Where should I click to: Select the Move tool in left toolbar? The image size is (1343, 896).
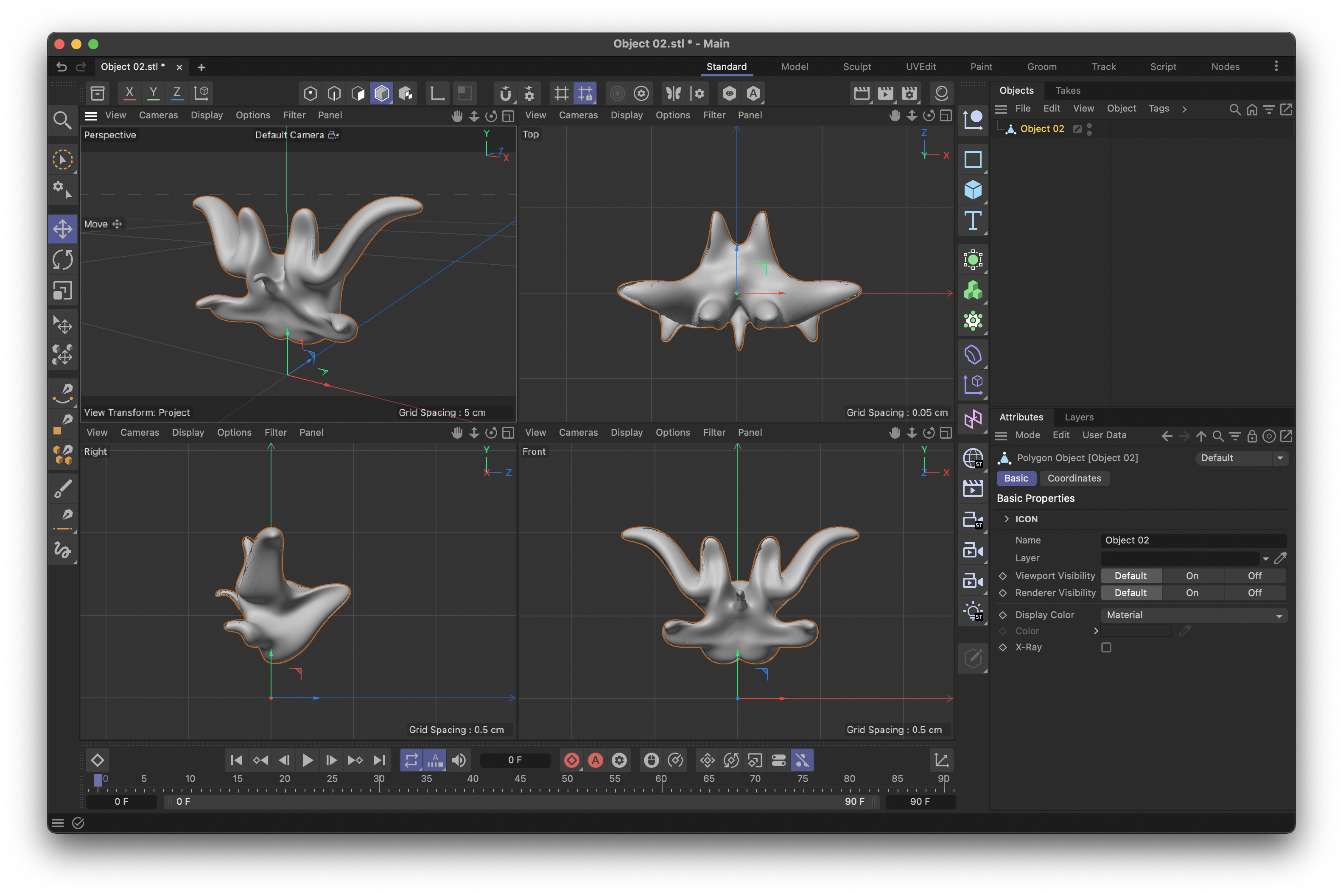coord(62,229)
